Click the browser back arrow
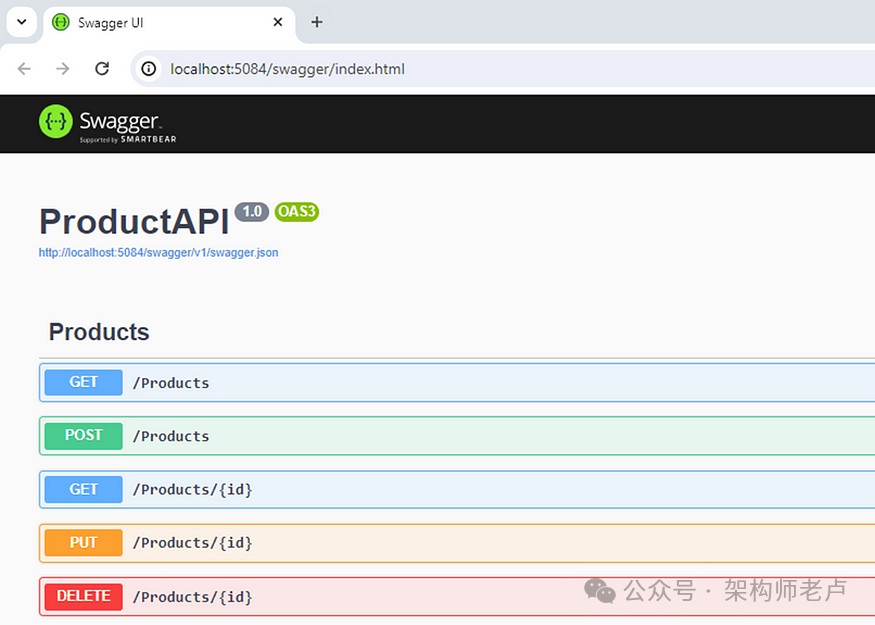 (24, 69)
